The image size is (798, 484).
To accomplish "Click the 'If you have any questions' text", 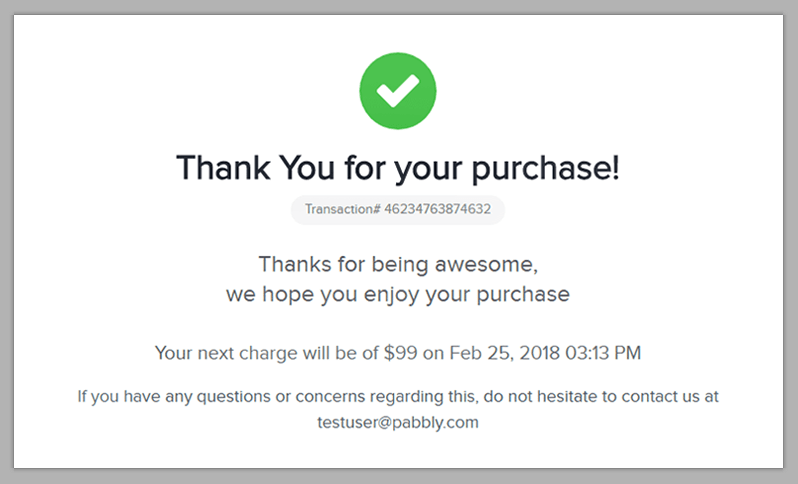I will click(x=162, y=396).
